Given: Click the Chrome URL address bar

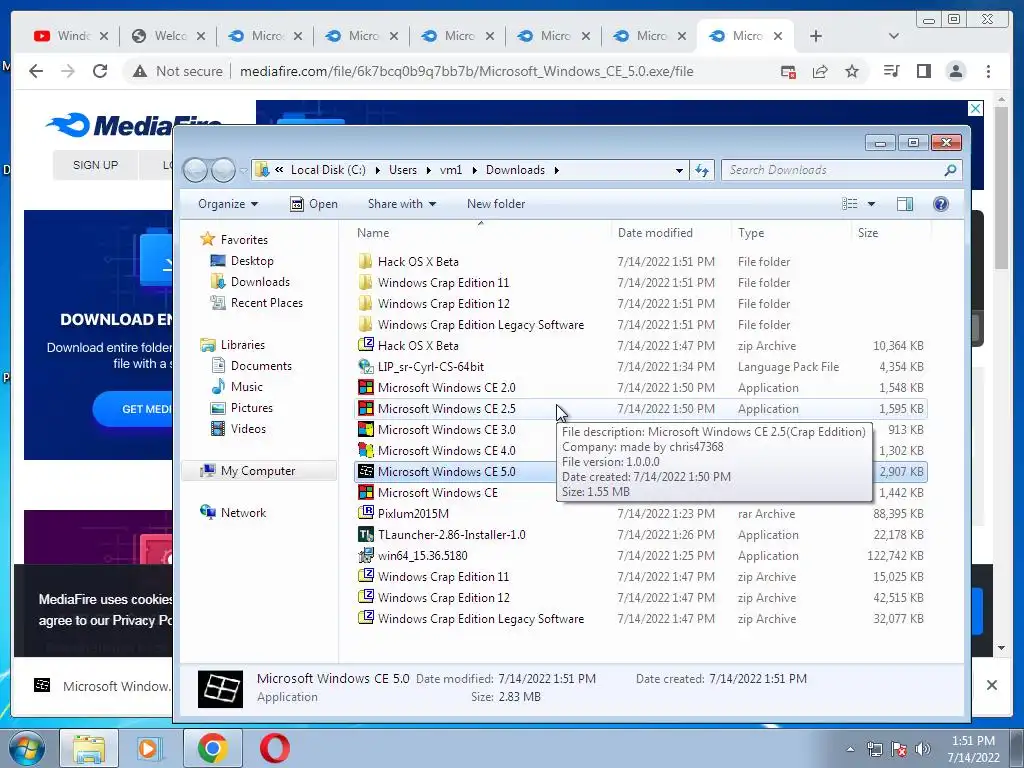Looking at the screenshot, I should coord(466,71).
